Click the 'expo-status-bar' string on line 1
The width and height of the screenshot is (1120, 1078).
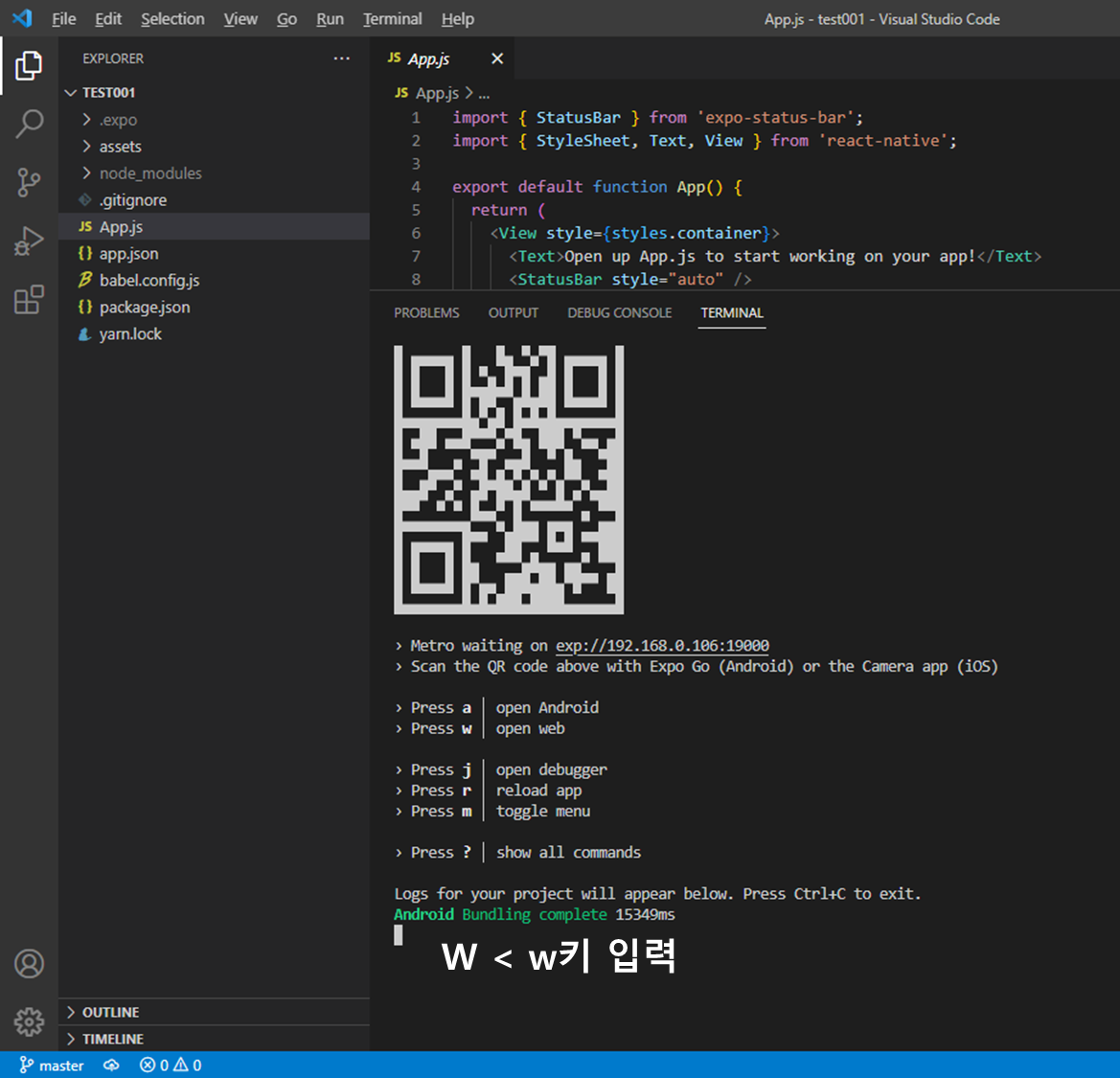pos(779,117)
